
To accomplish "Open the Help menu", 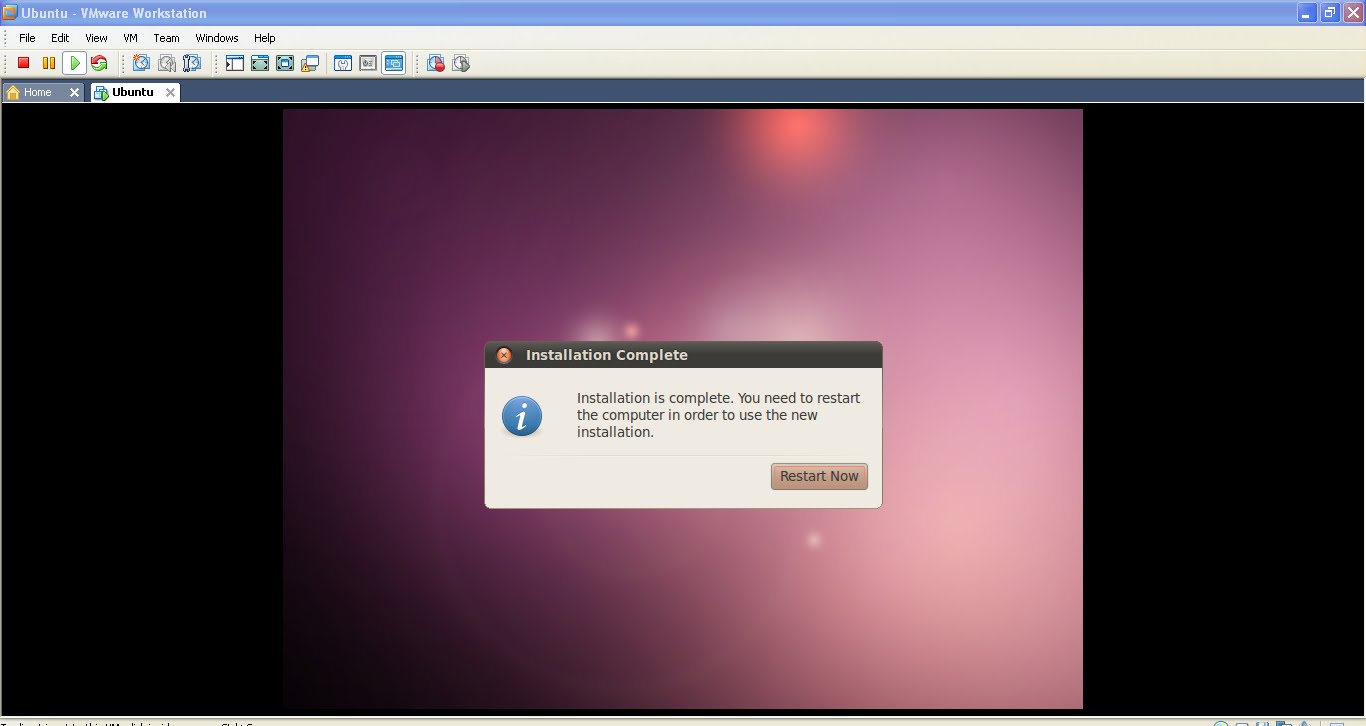I will [264, 38].
